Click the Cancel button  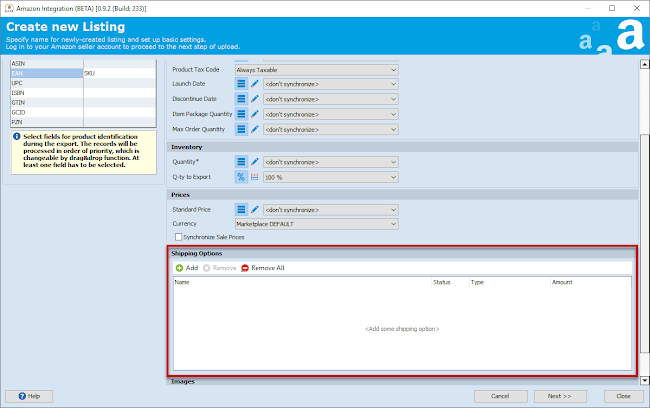click(501, 396)
